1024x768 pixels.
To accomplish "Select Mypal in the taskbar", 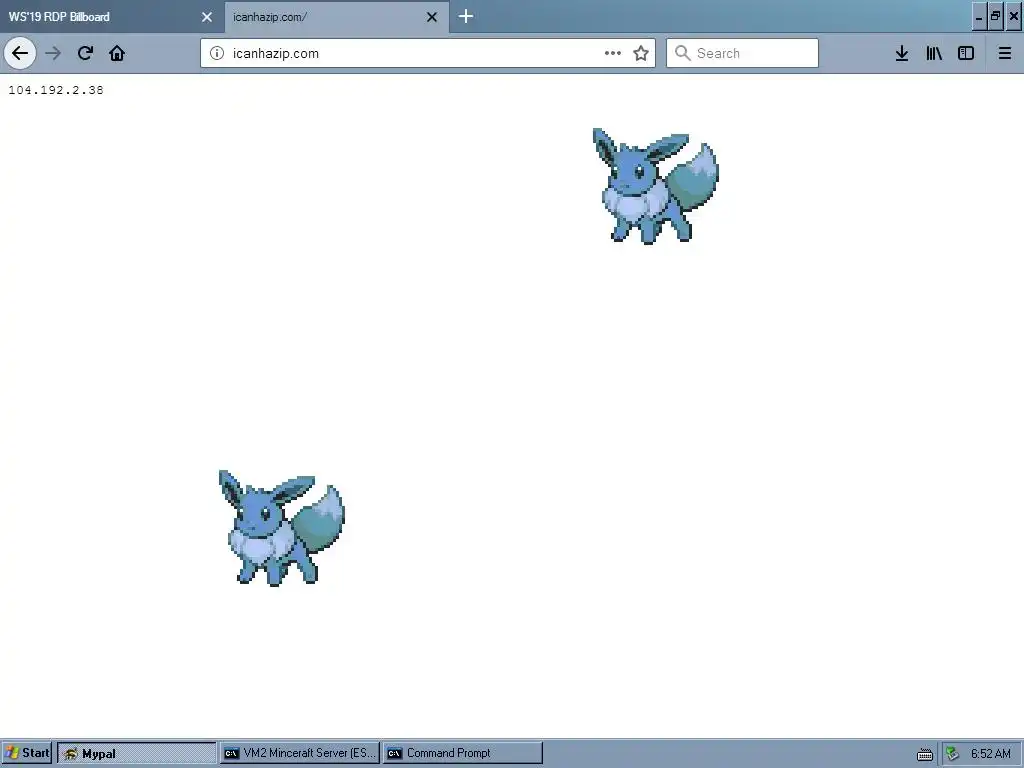I will [136, 753].
